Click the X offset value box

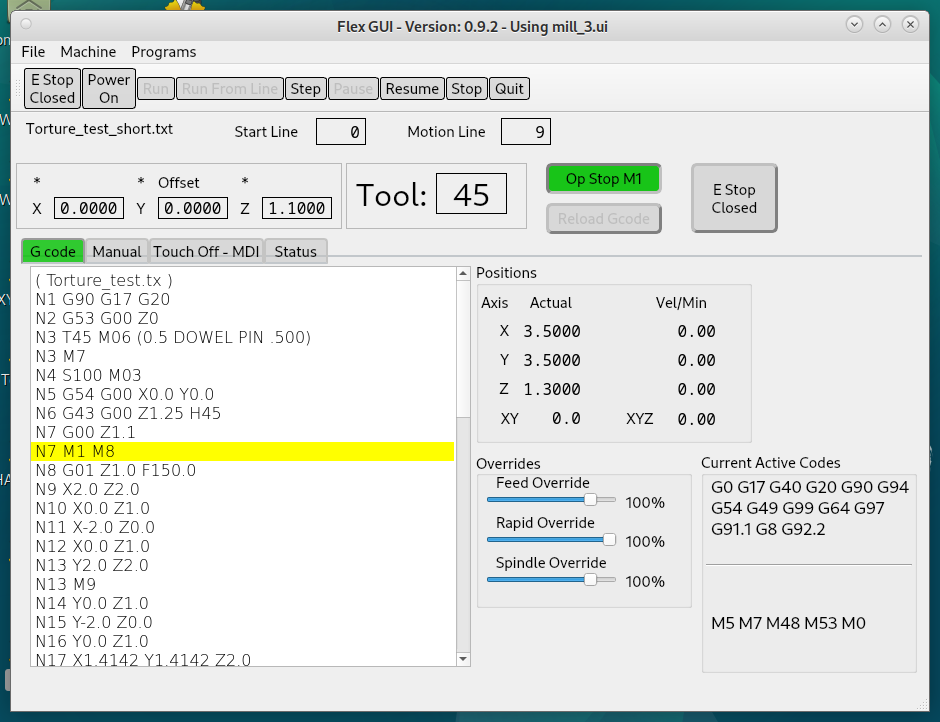[89, 208]
